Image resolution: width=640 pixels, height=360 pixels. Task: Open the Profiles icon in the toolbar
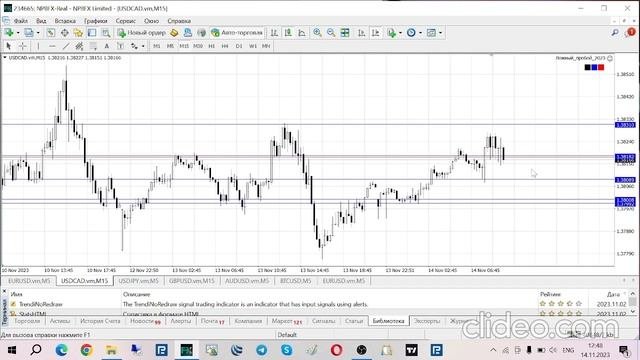pyautogui.click(x=29, y=33)
